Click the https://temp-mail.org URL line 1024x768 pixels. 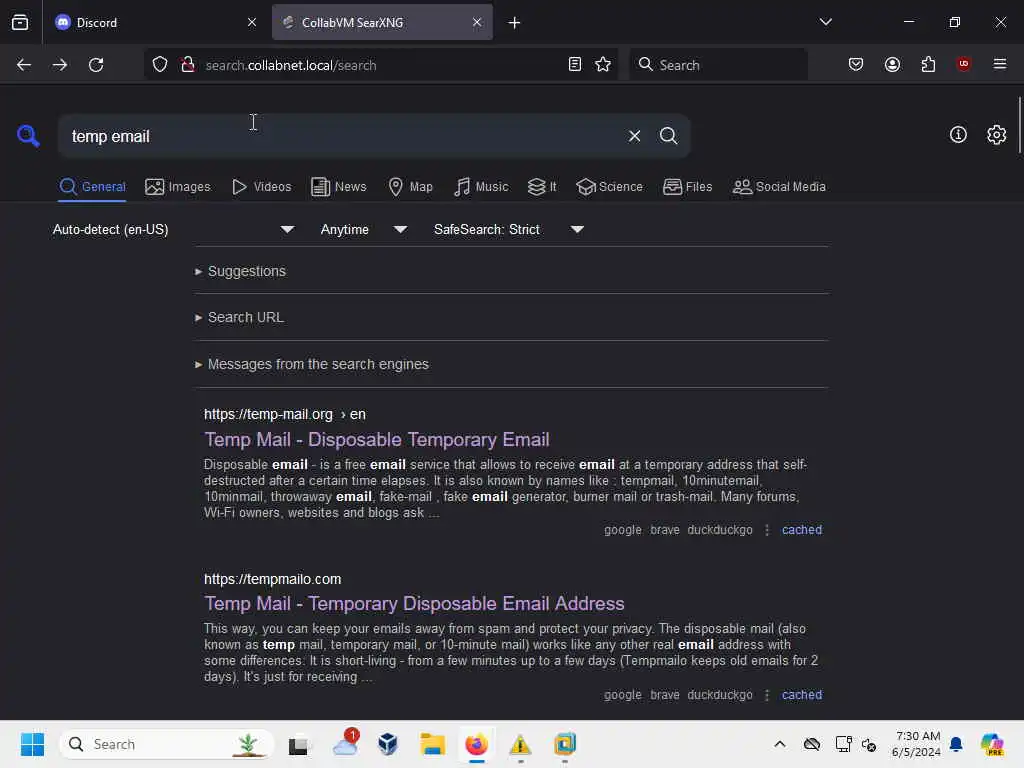285,414
